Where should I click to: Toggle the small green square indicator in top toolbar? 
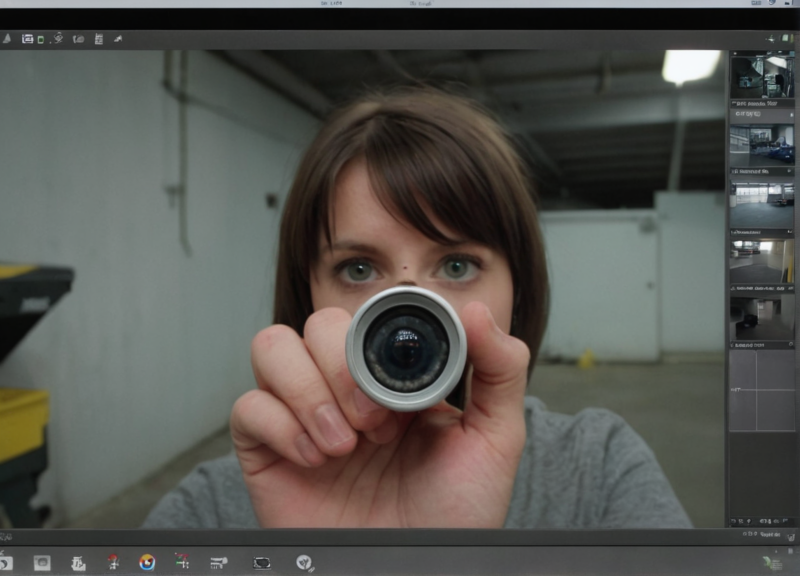[41, 40]
